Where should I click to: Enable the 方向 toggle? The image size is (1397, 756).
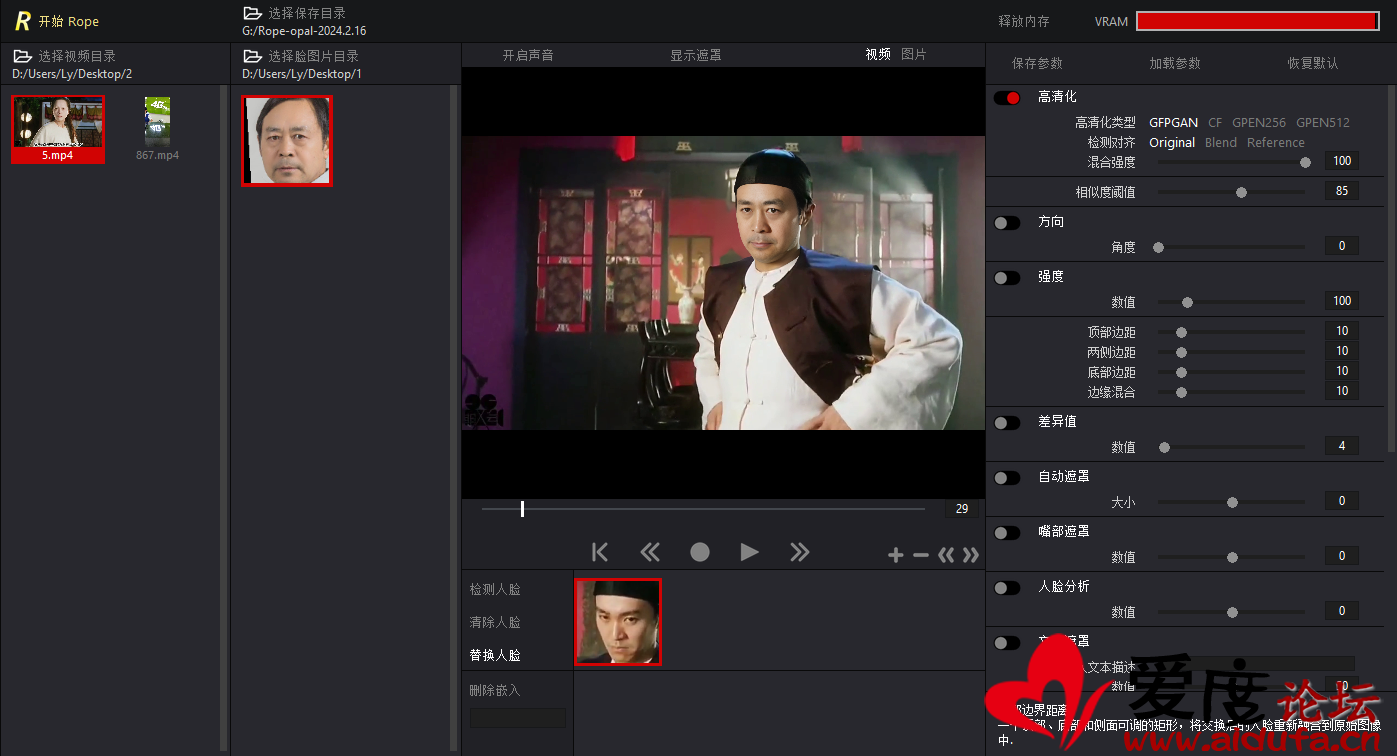pos(1007,222)
